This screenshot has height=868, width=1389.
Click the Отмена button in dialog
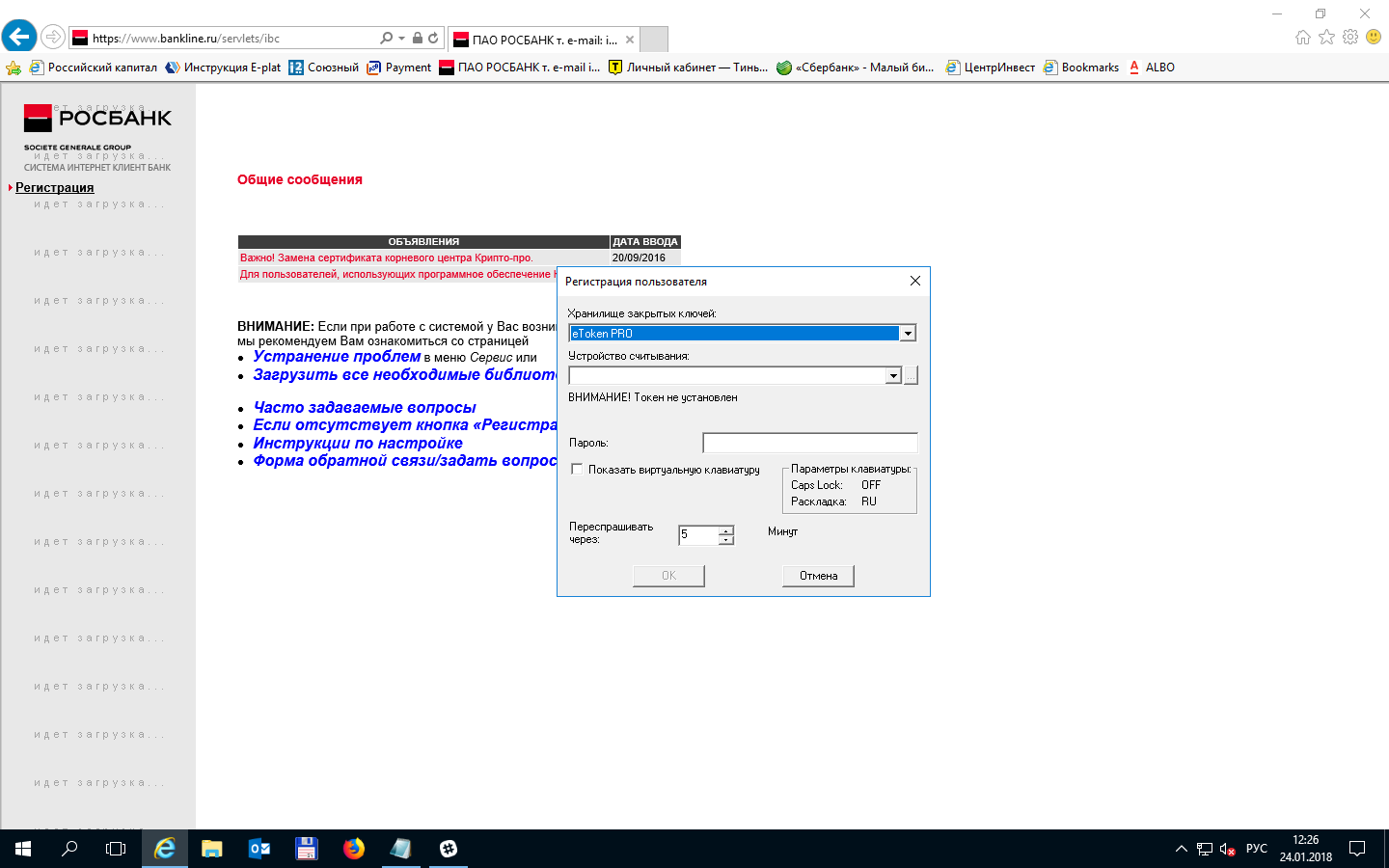point(818,576)
